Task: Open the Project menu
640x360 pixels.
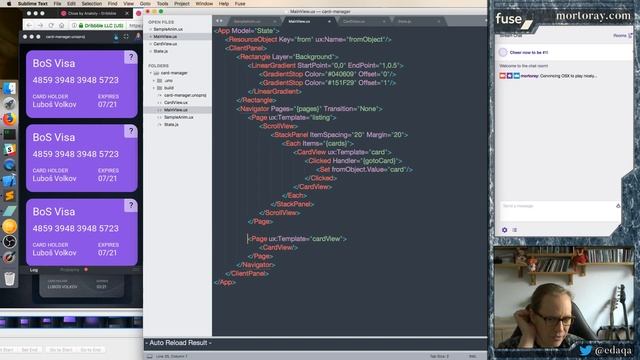Action: [x=182, y=3]
